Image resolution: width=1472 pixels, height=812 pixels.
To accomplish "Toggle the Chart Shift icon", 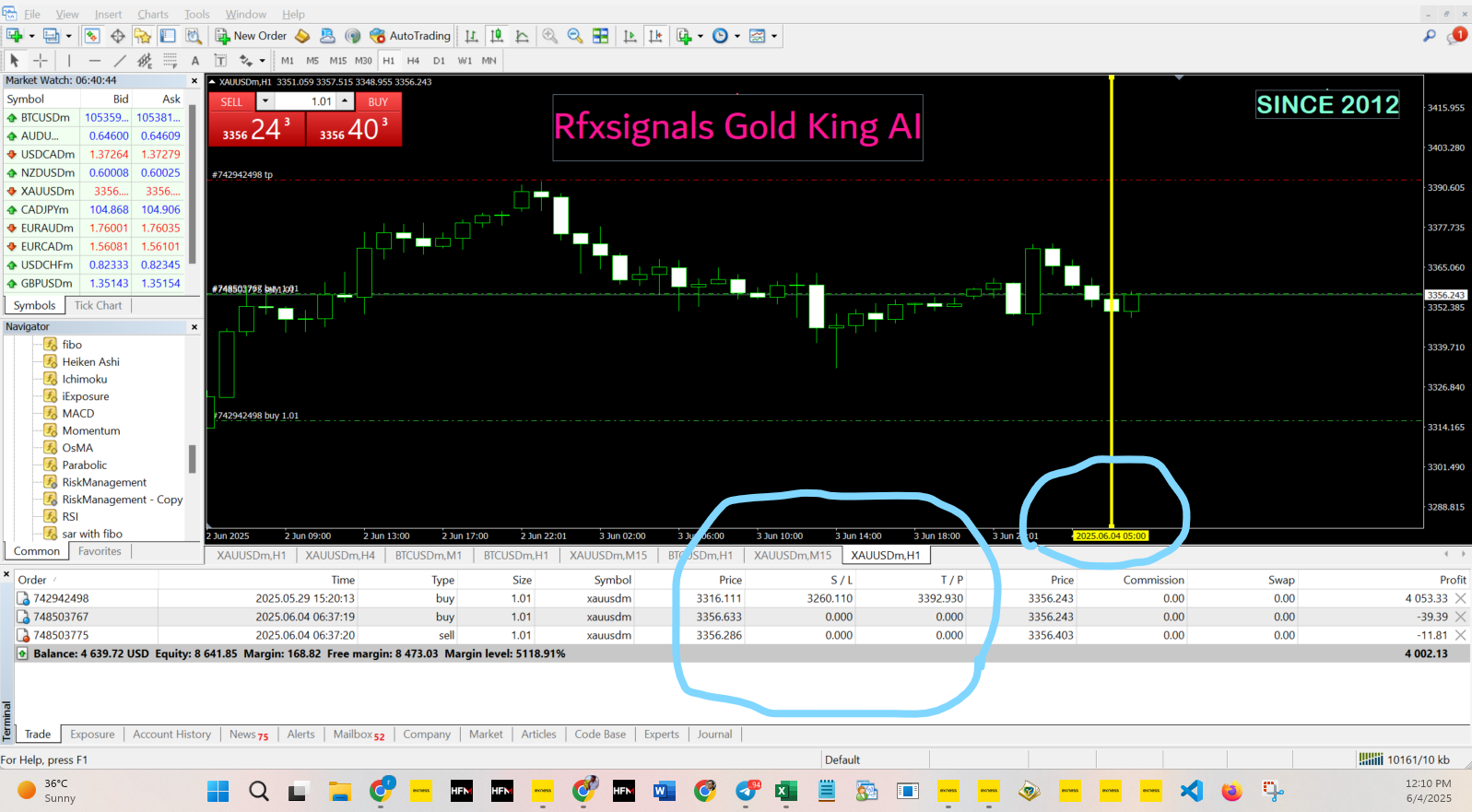I will click(x=655, y=36).
